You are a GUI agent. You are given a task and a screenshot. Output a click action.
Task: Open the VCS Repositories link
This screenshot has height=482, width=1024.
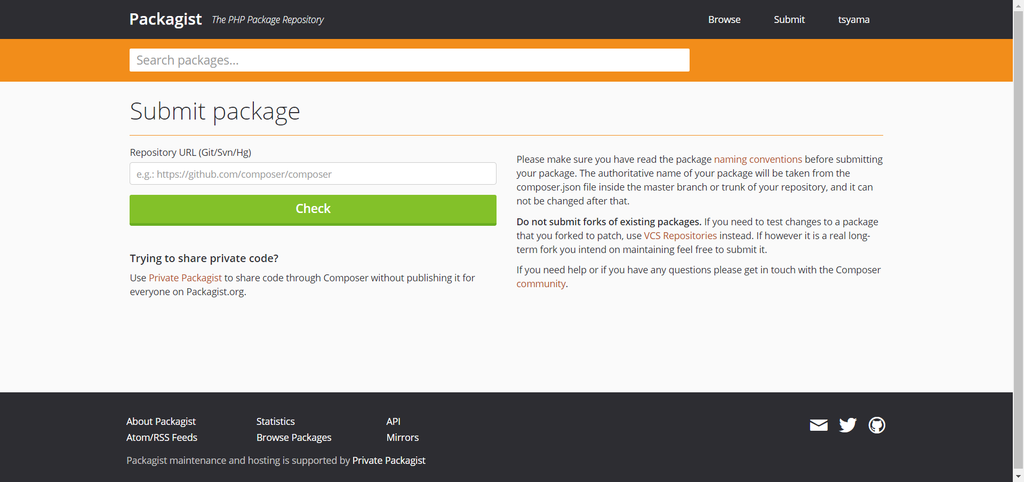coord(680,235)
